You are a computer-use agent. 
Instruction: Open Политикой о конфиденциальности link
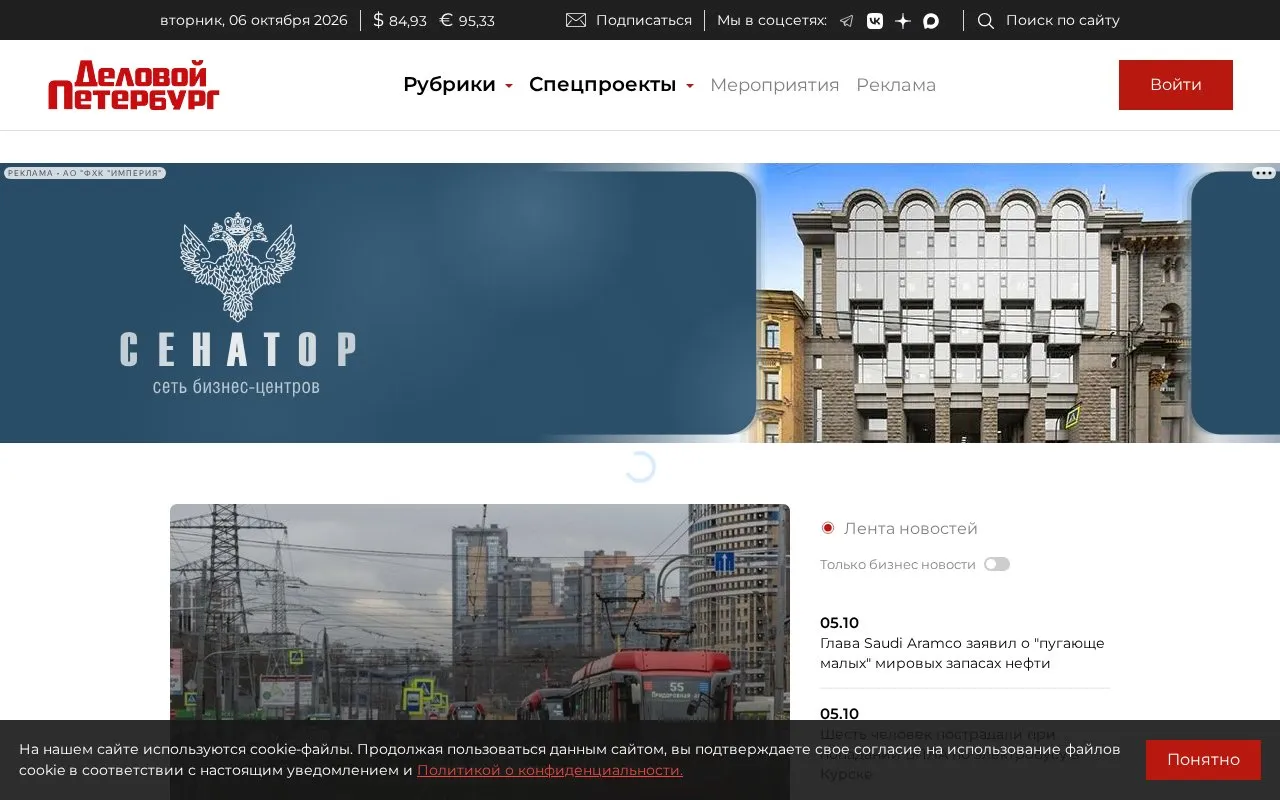click(x=550, y=770)
